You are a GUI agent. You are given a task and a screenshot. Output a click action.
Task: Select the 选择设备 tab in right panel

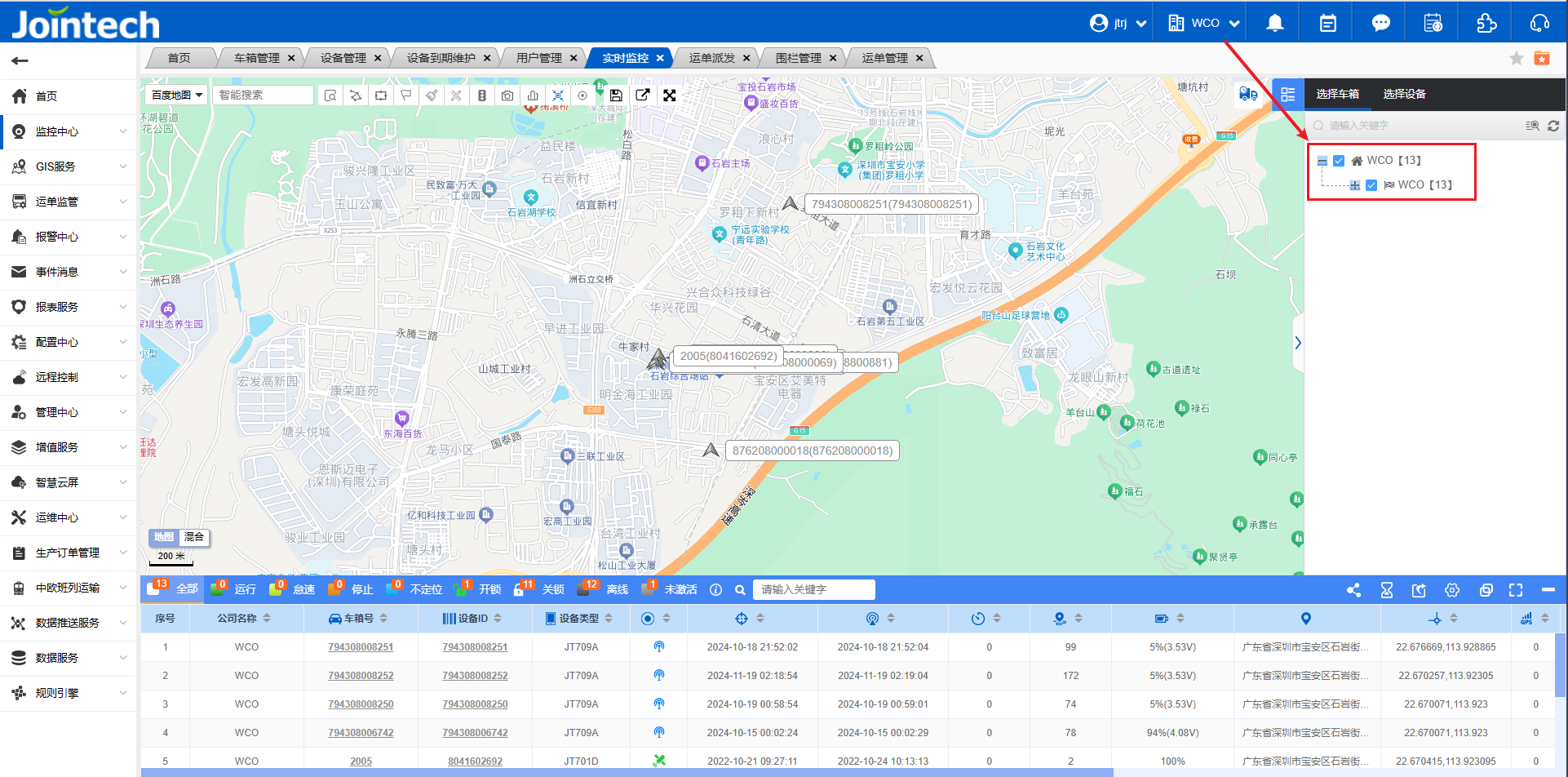pyautogui.click(x=1404, y=94)
